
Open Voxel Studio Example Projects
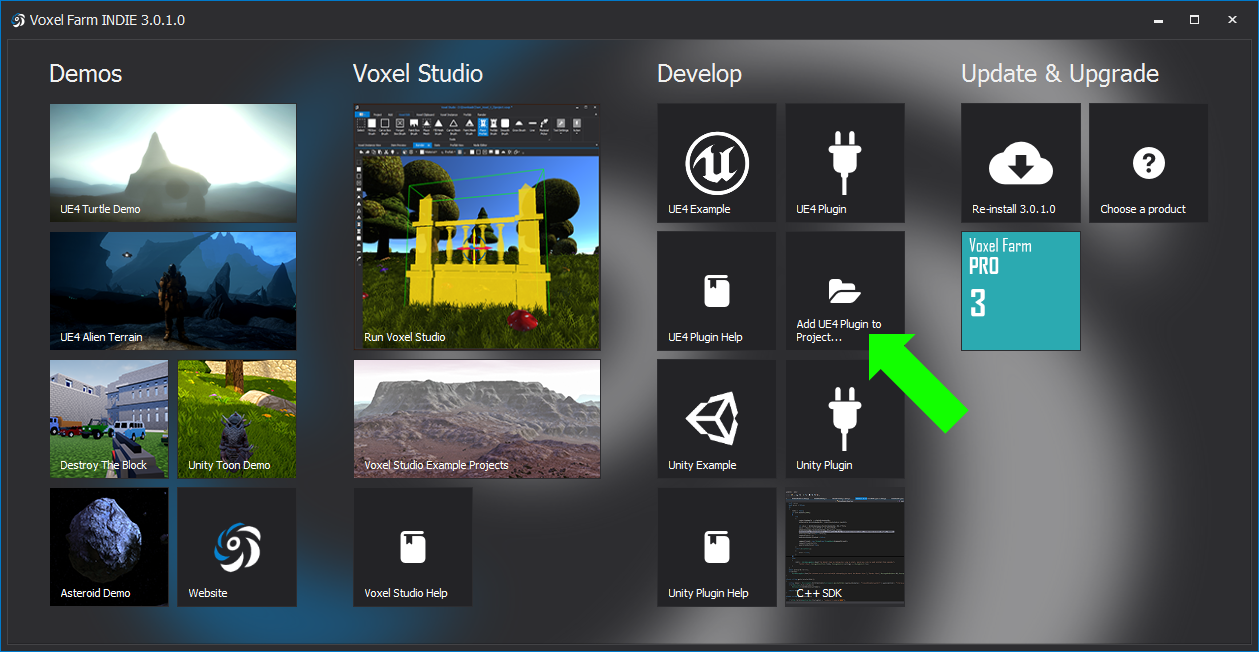pos(477,419)
